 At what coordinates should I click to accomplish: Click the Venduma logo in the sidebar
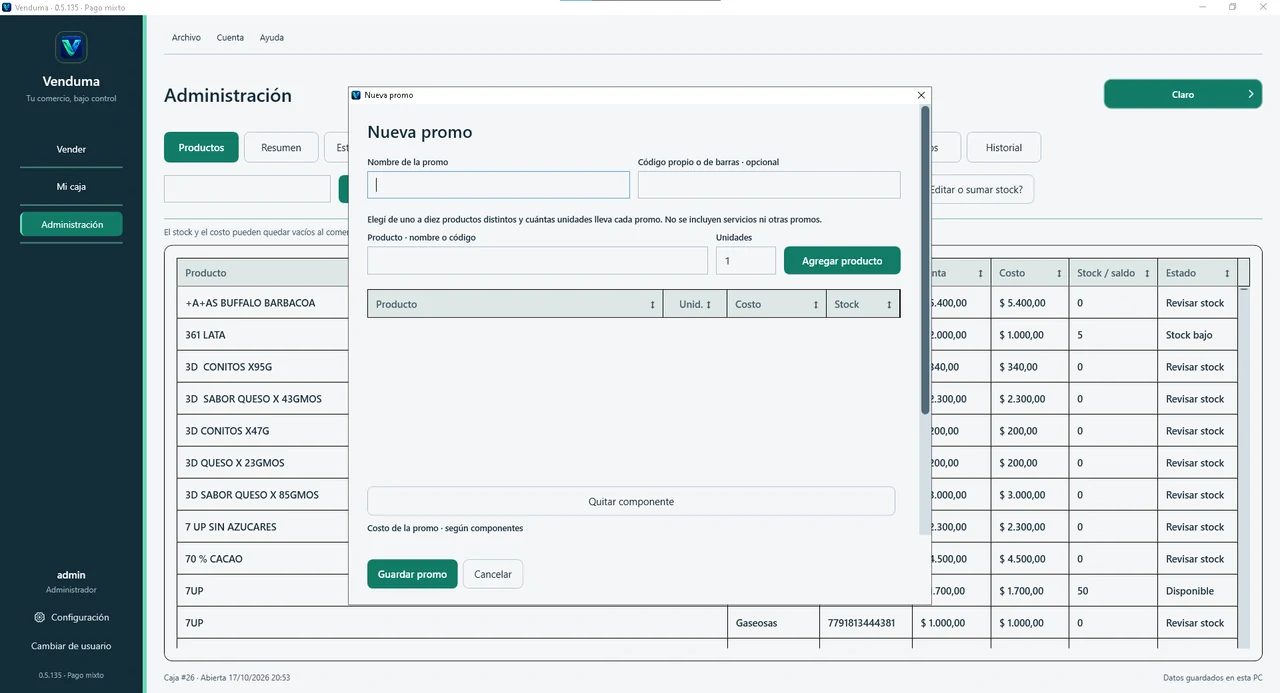click(x=71, y=47)
